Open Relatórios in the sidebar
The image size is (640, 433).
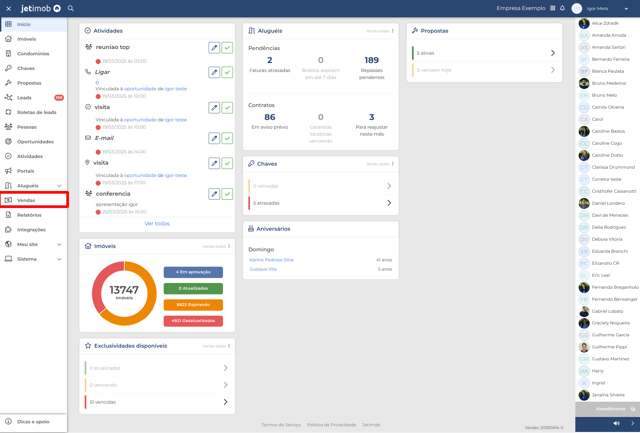[33, 215]
